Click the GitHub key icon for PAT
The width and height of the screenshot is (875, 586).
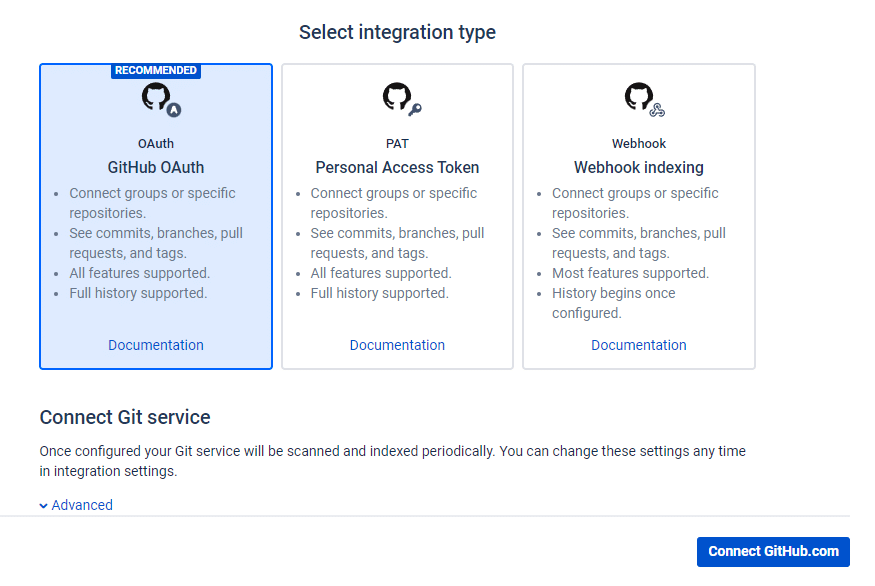click(400, 99)
